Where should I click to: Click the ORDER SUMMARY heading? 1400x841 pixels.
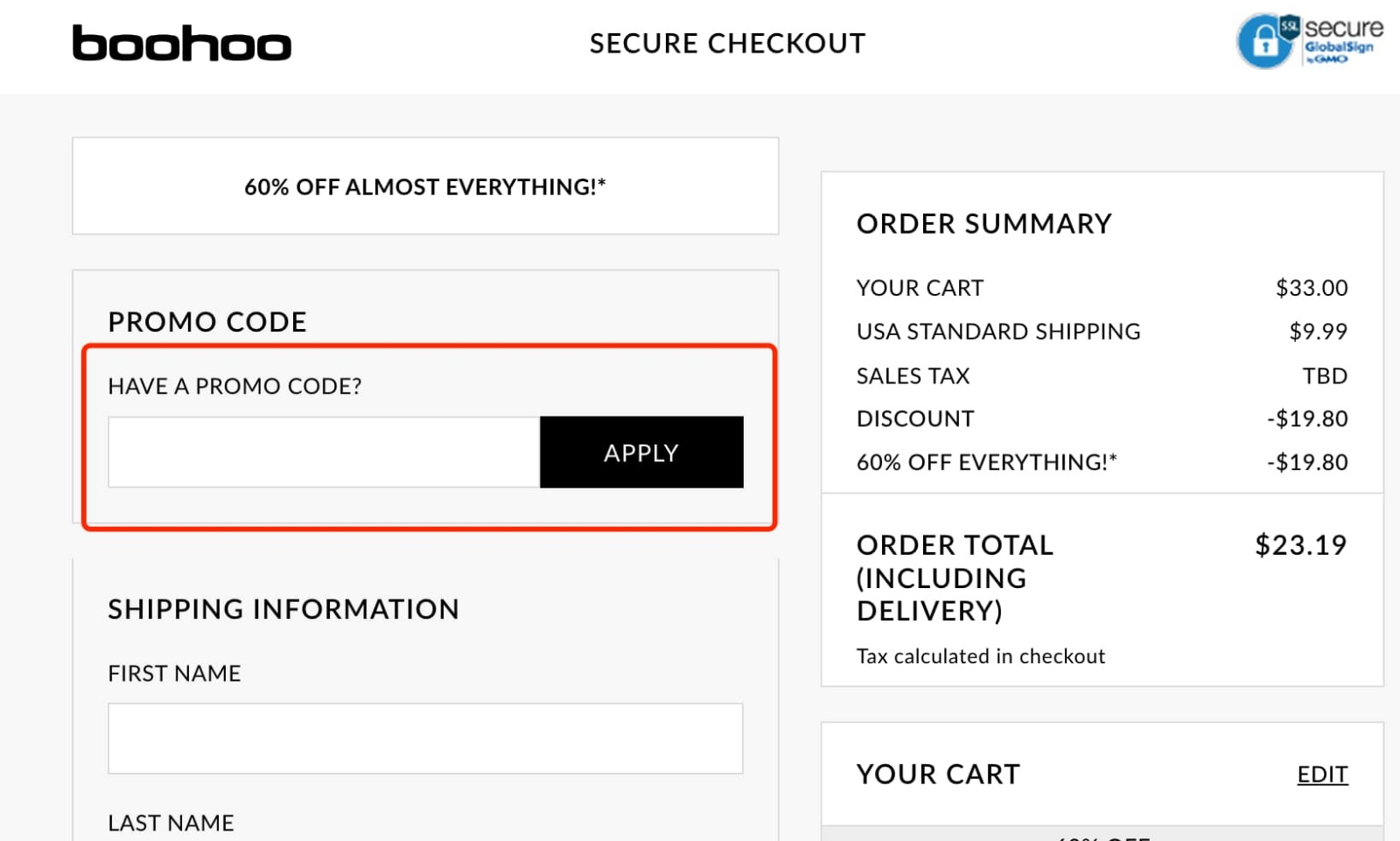coord(983,224)
